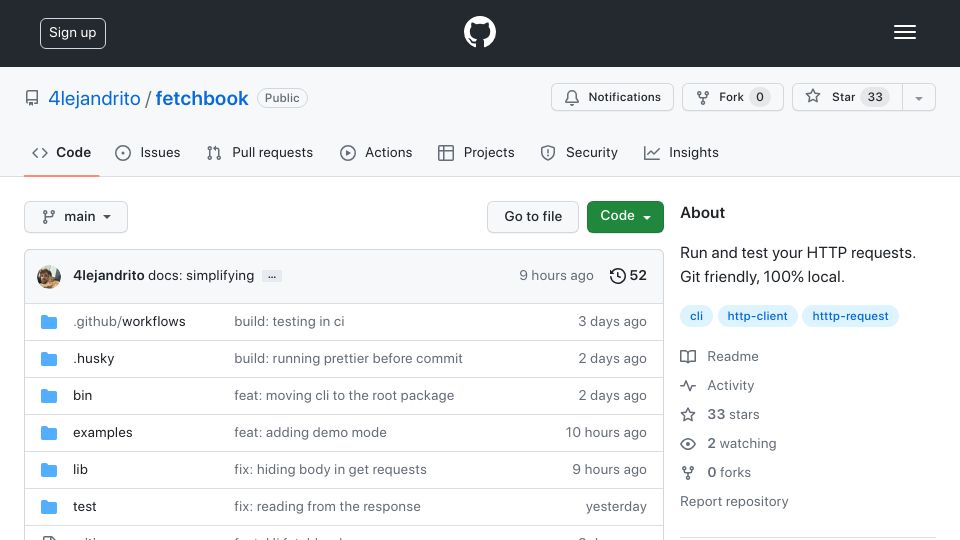960x540 pixels.
Task: Open the cli topic tag
Action: 696,316
